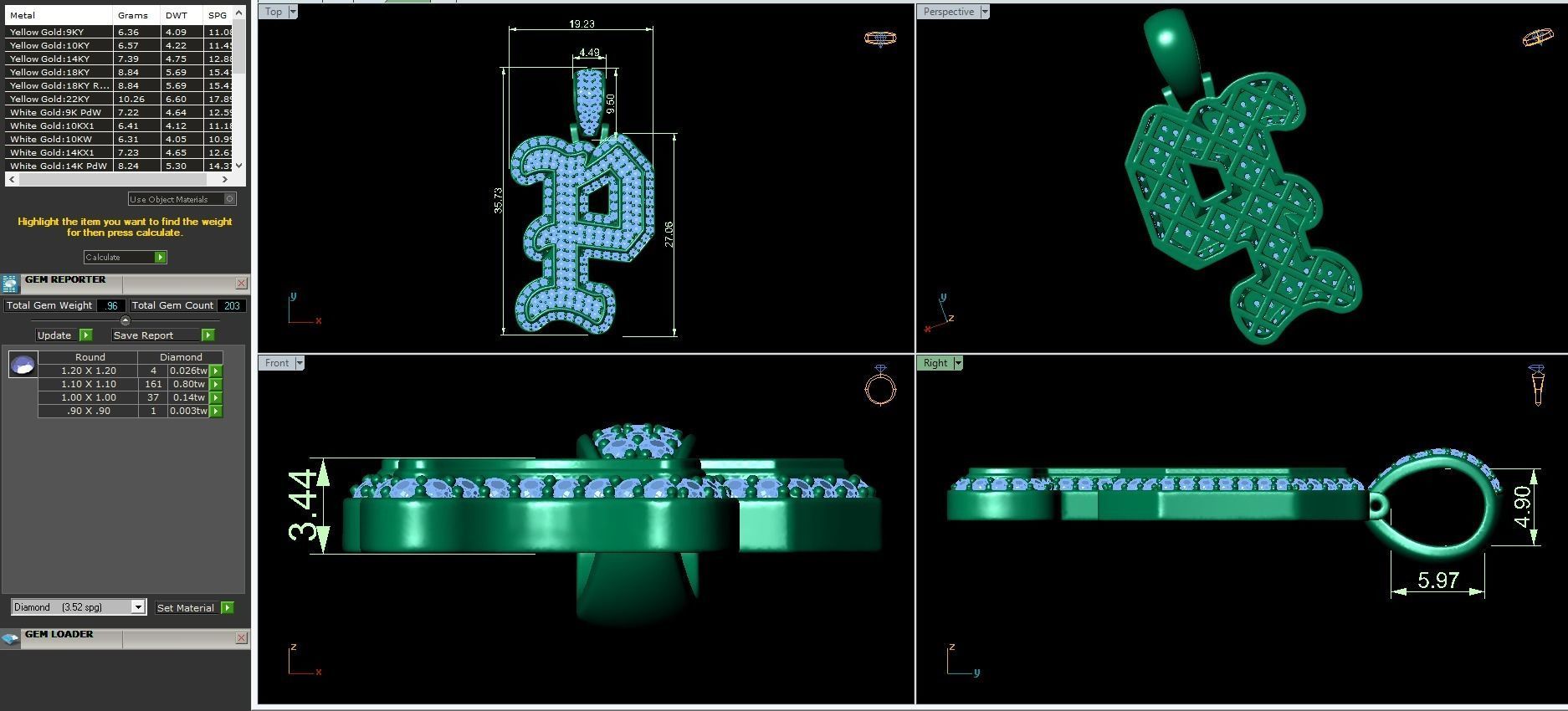Image resolution: width=1568 pixels, height=711 pixels.
Task: Click the Gem Reporter panel icon
Action: pos(10,284)
